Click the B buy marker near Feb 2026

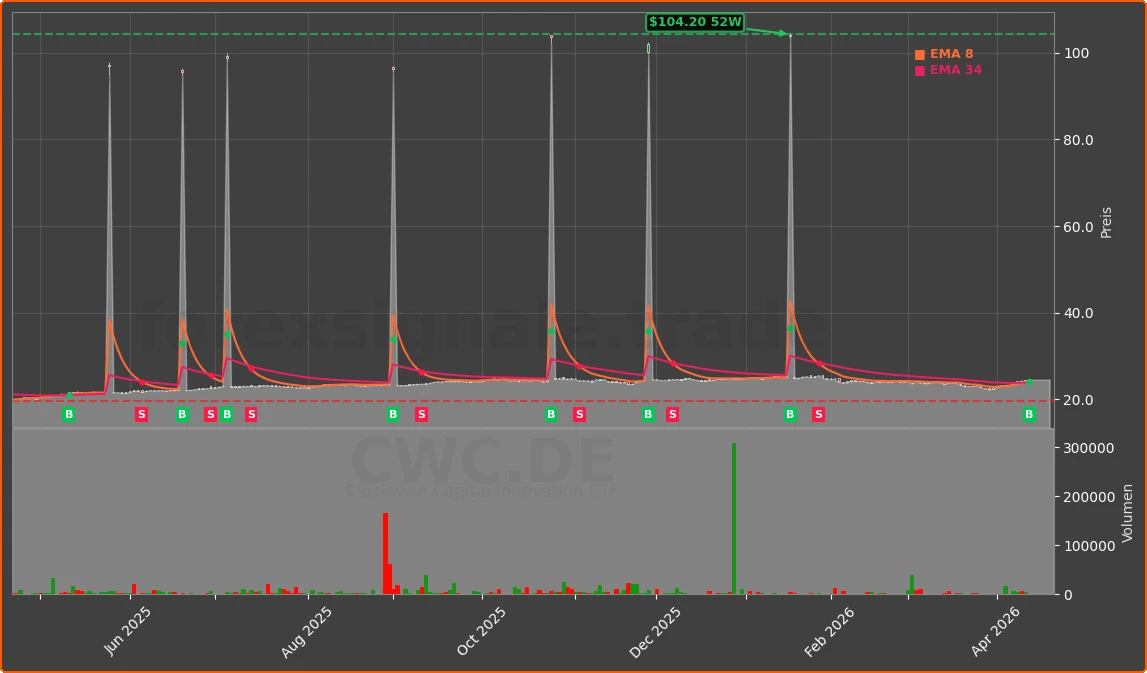[789, 414]
